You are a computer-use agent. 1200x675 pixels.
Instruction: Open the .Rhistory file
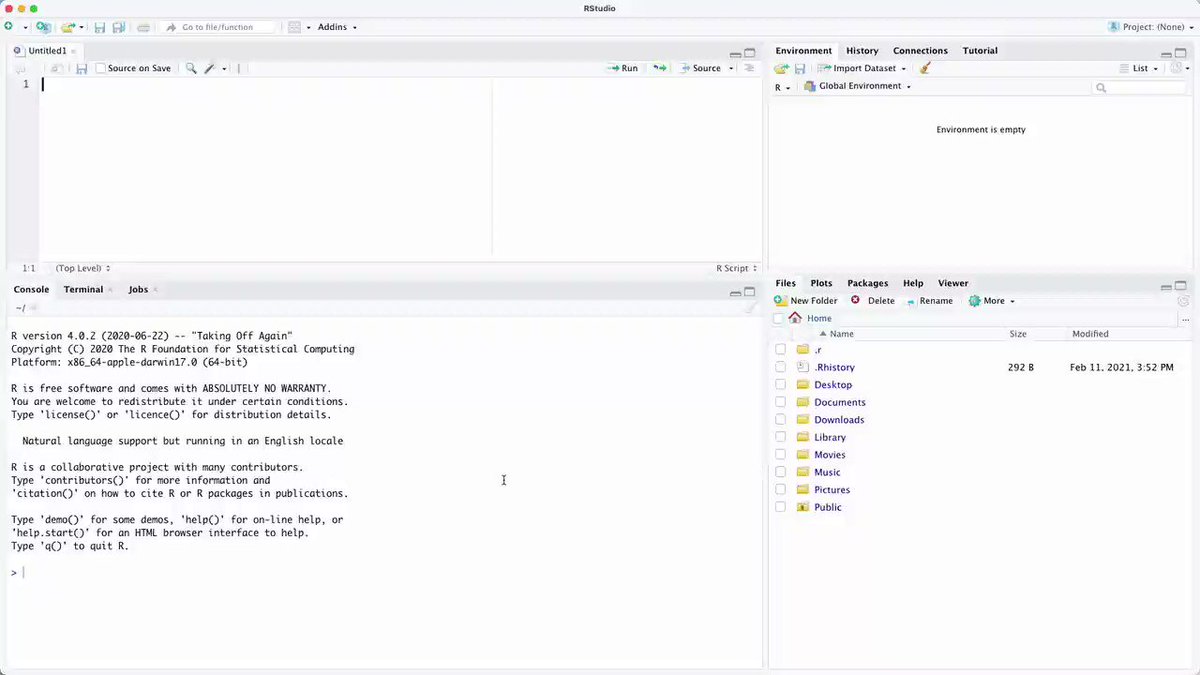(x=834, y=367)
